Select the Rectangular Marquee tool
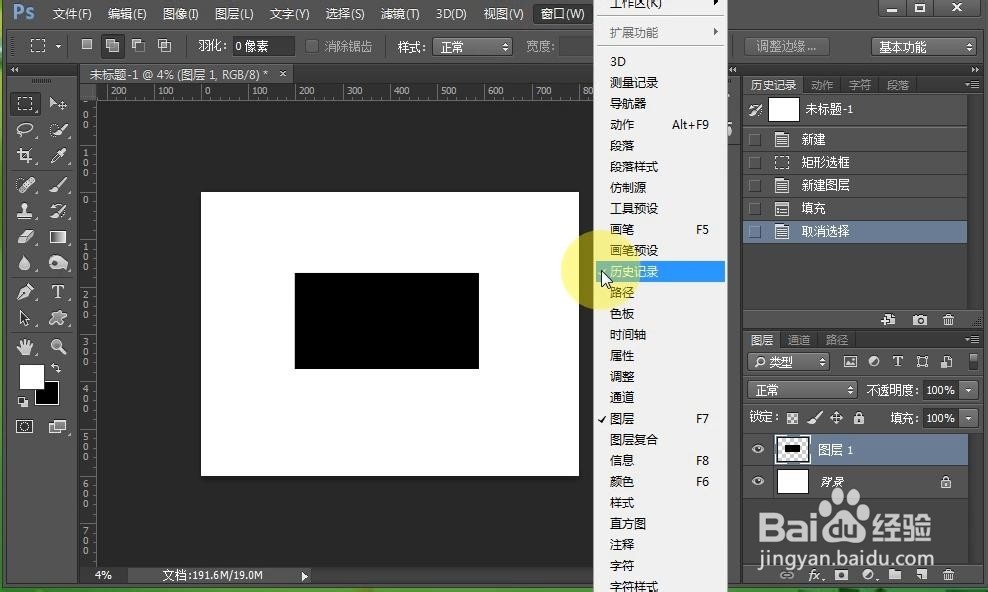The width and height of the screenshot is (988, 592). click(25, 103)
